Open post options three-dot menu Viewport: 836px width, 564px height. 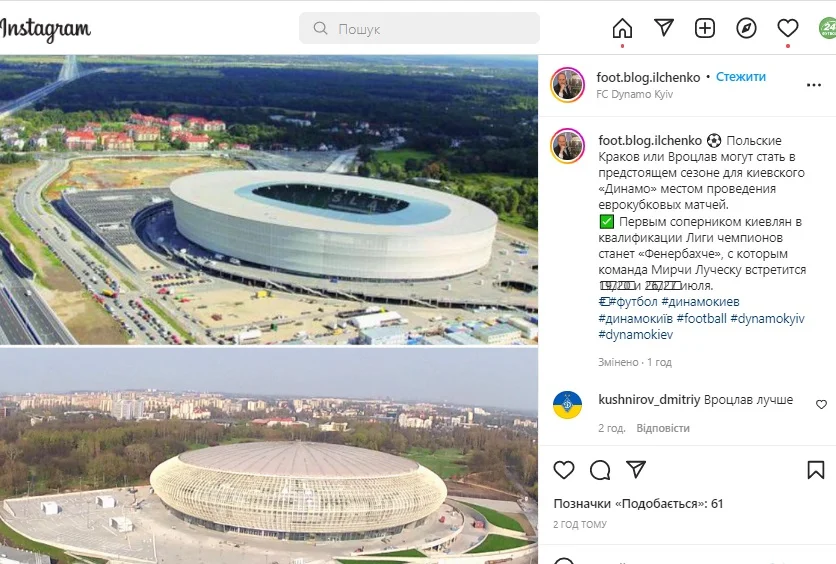click(814, 85)
